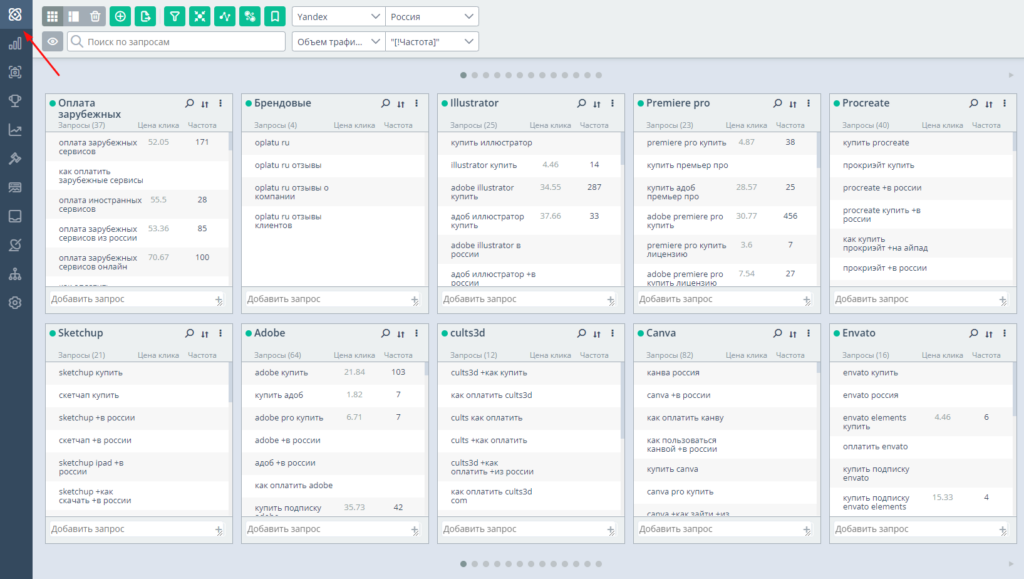
Task: Search within the Canva group
Action: click(x=777, y=333)
